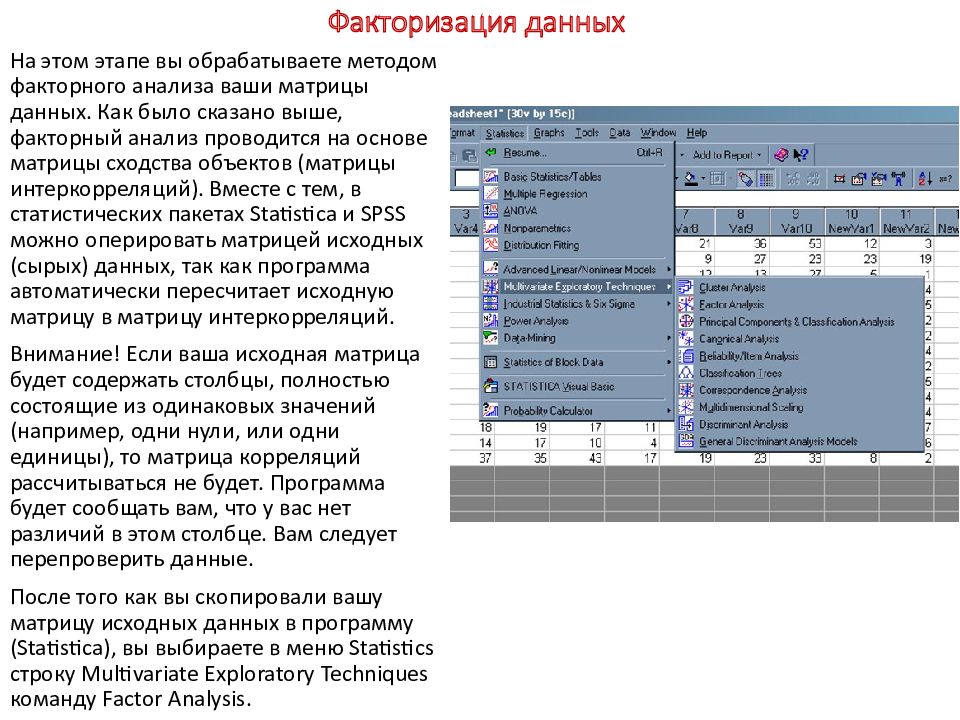Click the Add to Report button
The width and height of the screenshot is (960, 720).
coord(722,155)
